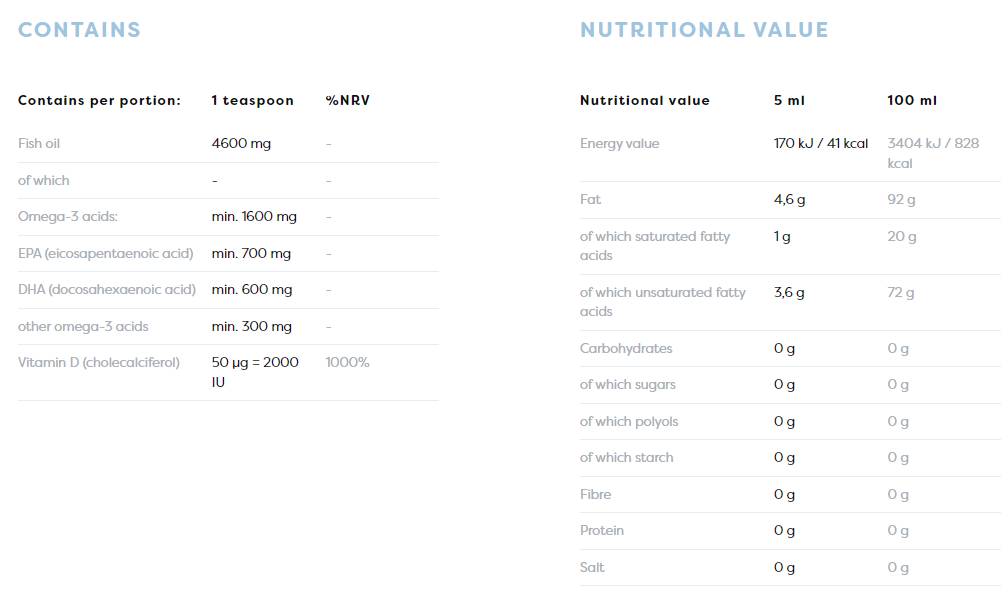Select the Energy value row label
The image size is (1008, 594).
click(619, 144)
